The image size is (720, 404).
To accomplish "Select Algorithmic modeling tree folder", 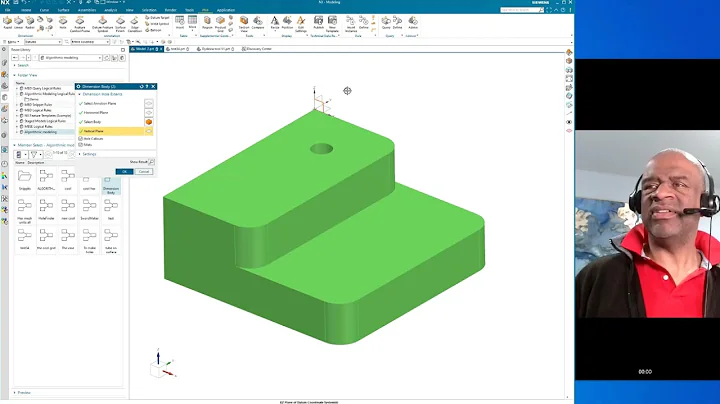I will coord(40,132).
